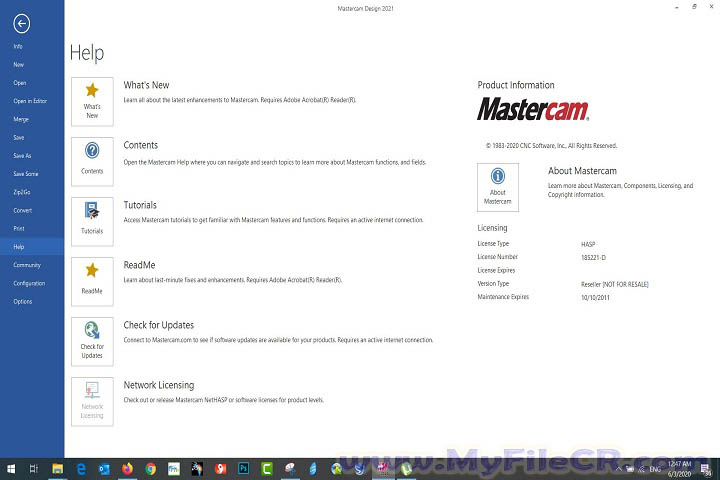
Task: Launch Microsoft Edge from the taskbar
Action: click(x=81, y=469)
